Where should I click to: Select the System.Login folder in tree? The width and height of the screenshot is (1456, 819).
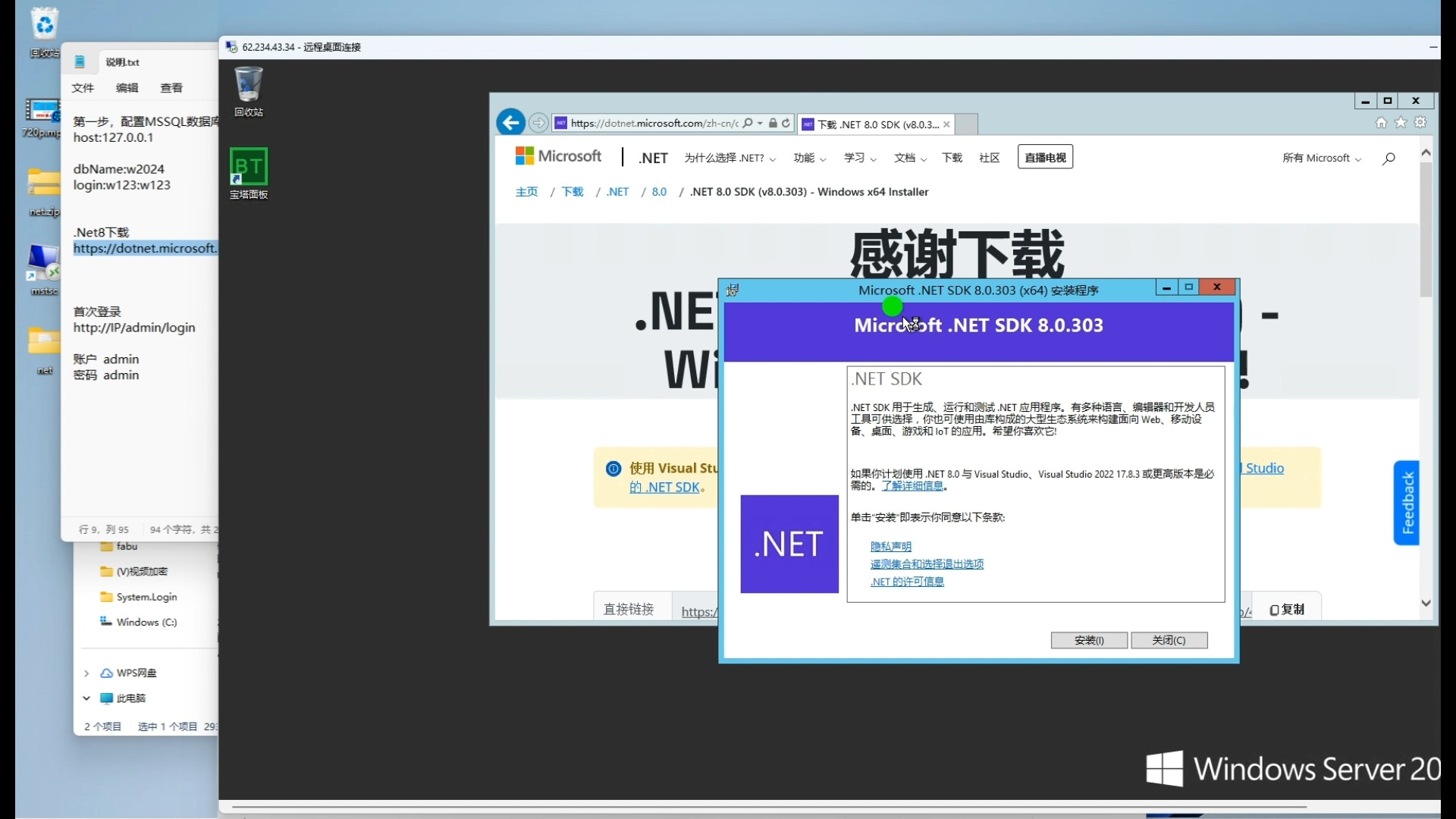point(139,597)
